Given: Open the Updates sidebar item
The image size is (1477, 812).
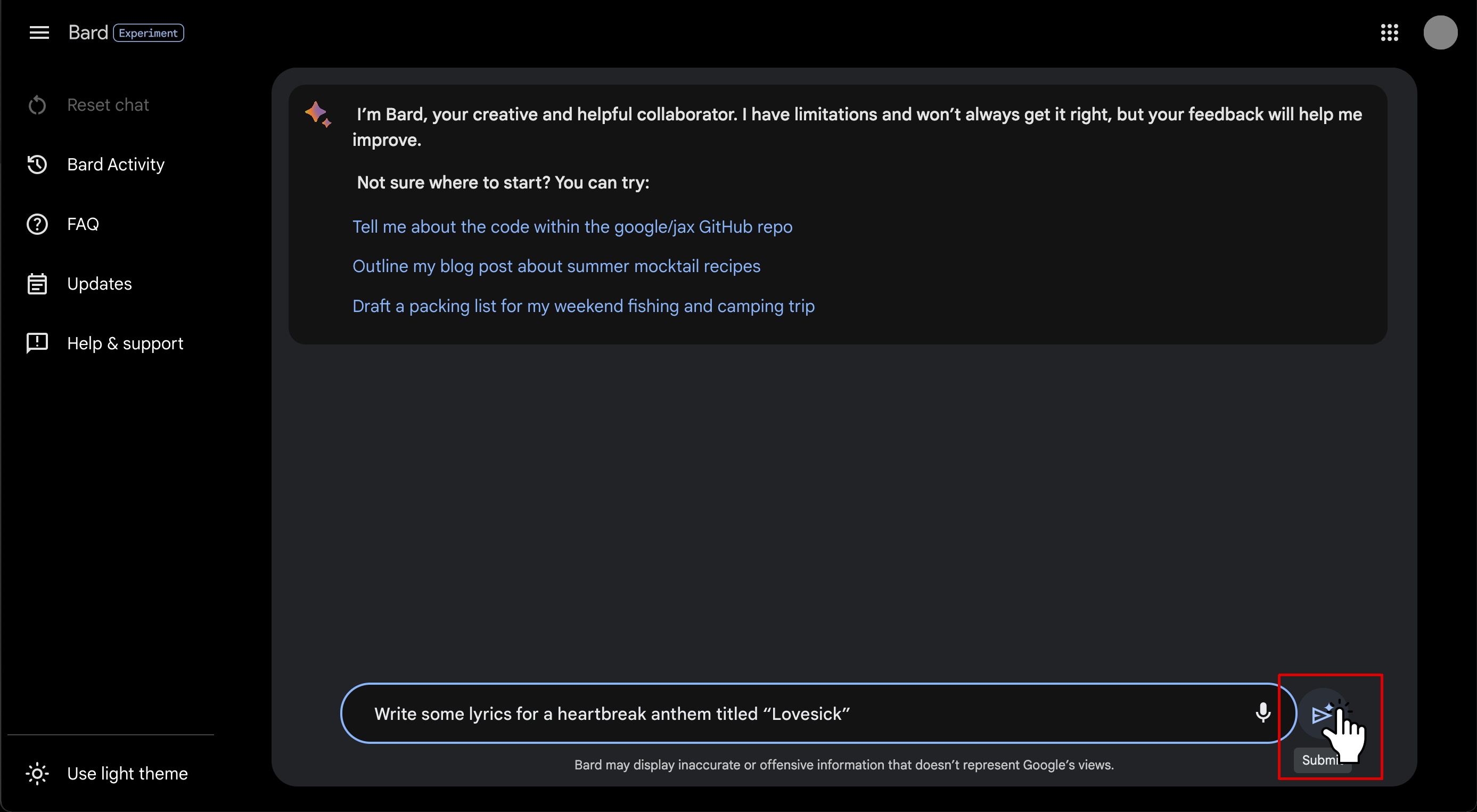Looking at the screenshot, I should tap(79, 284).
